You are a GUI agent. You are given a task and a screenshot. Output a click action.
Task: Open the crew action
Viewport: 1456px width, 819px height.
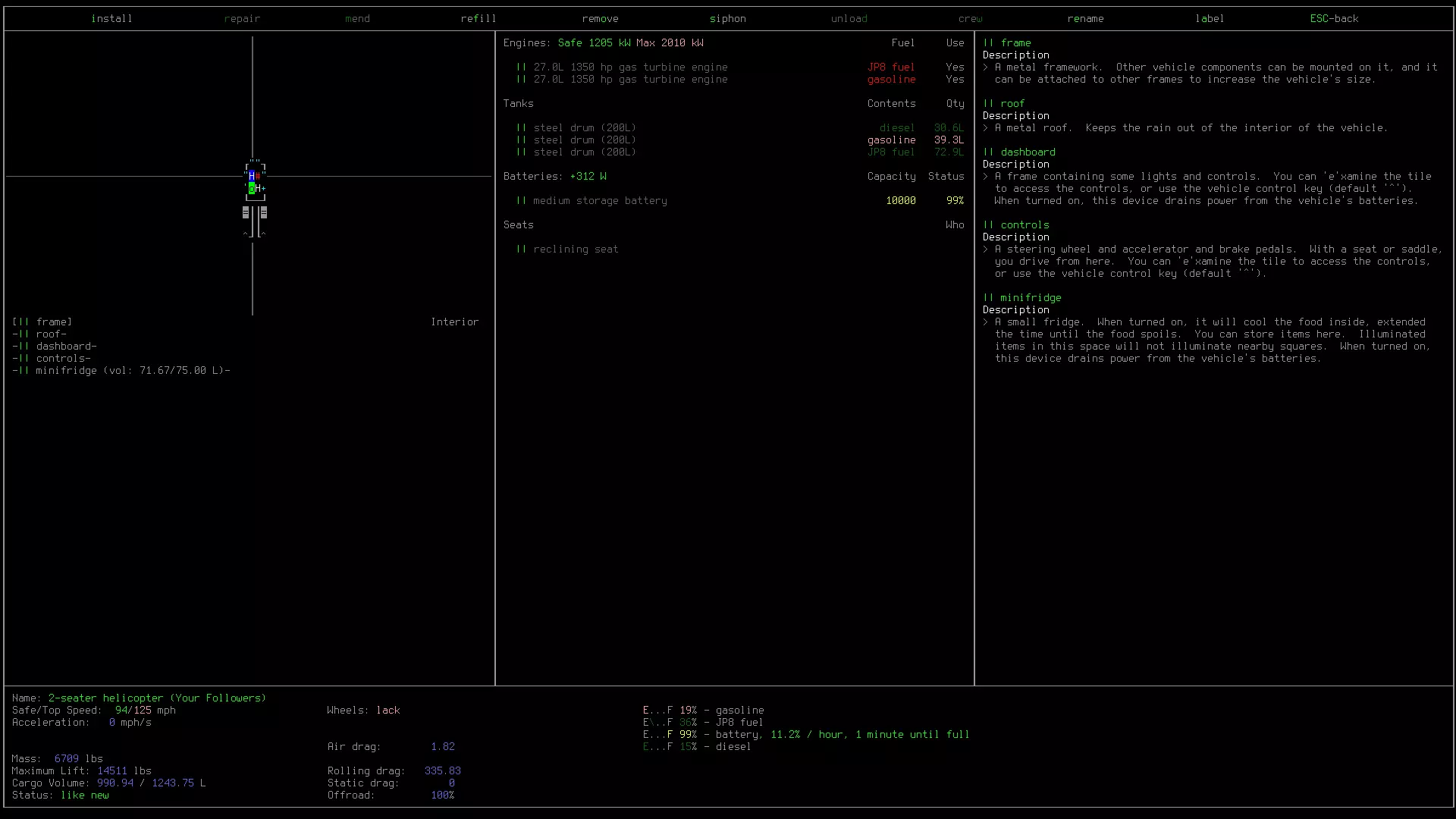(x=970, y=18)
